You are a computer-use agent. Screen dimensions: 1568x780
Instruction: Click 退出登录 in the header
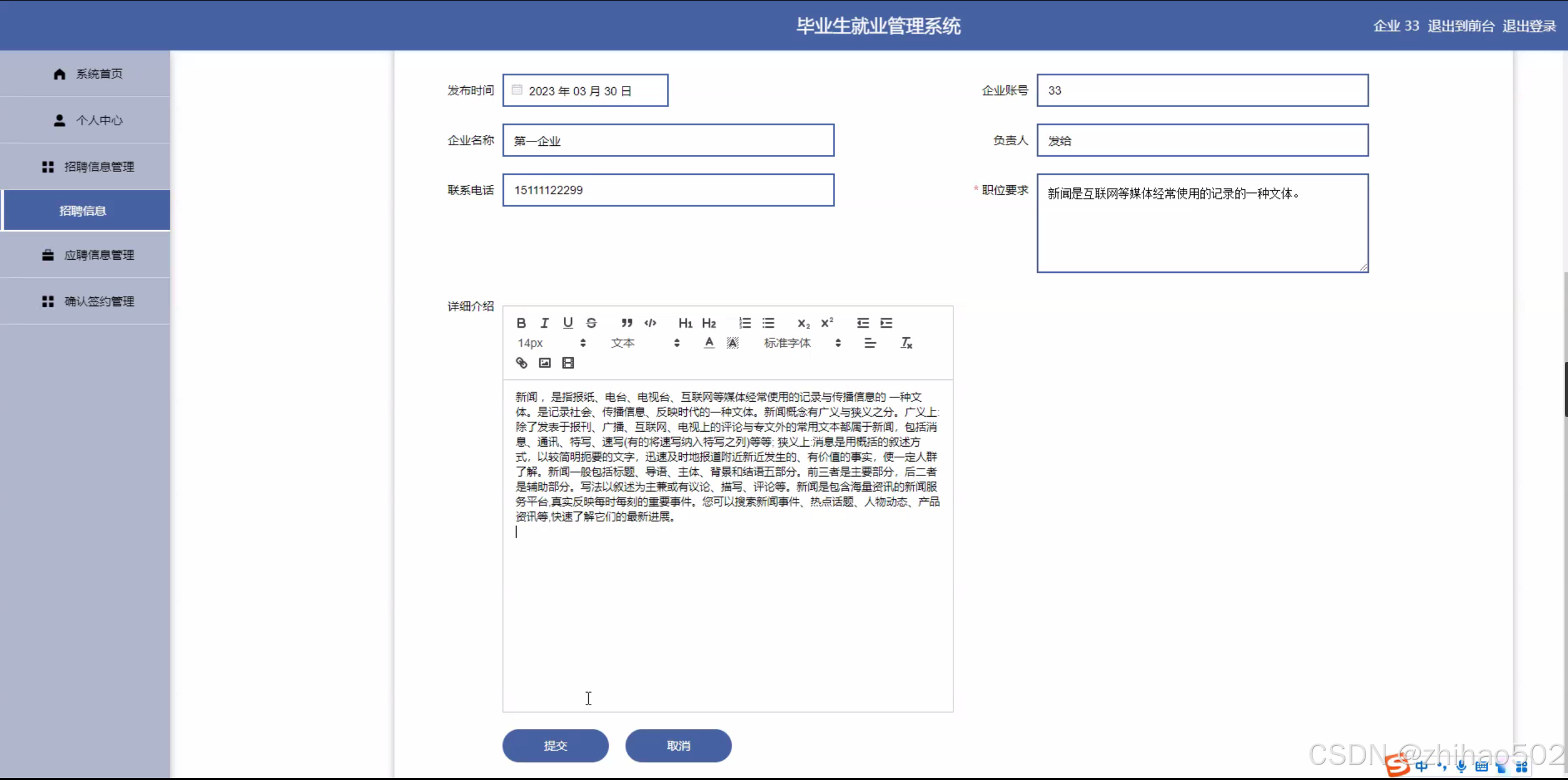tap(1529, 26)
